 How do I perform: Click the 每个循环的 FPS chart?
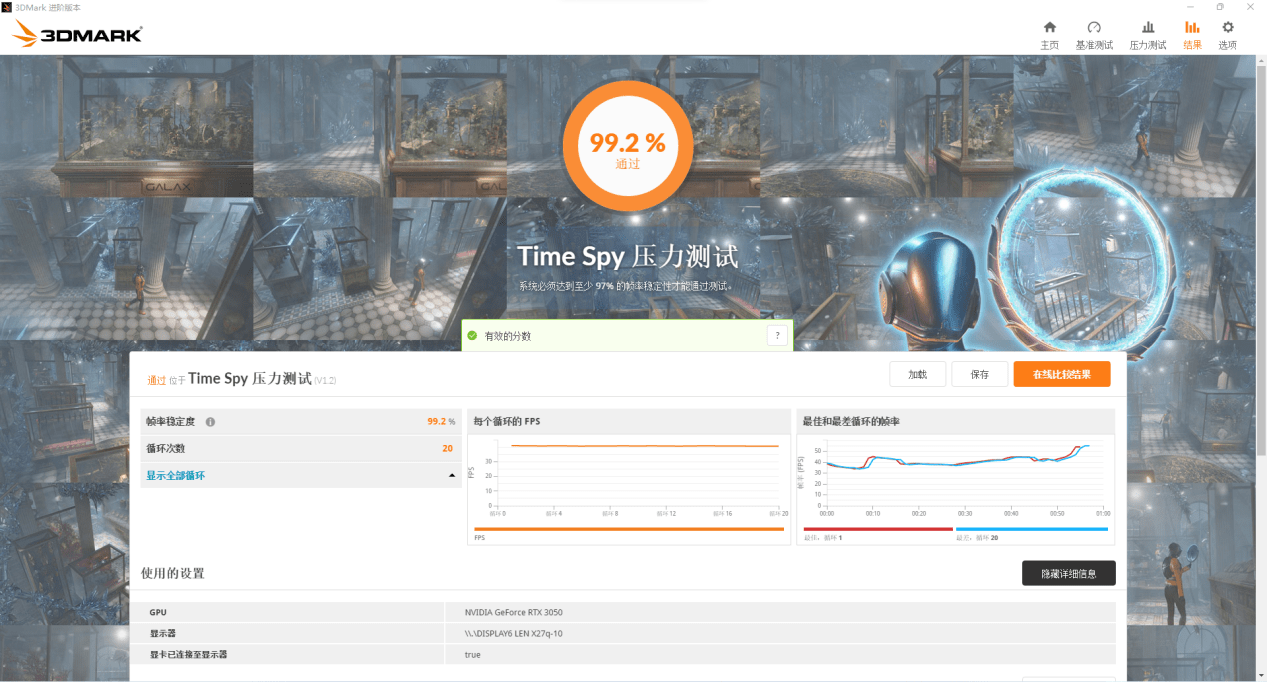[628, 480]
